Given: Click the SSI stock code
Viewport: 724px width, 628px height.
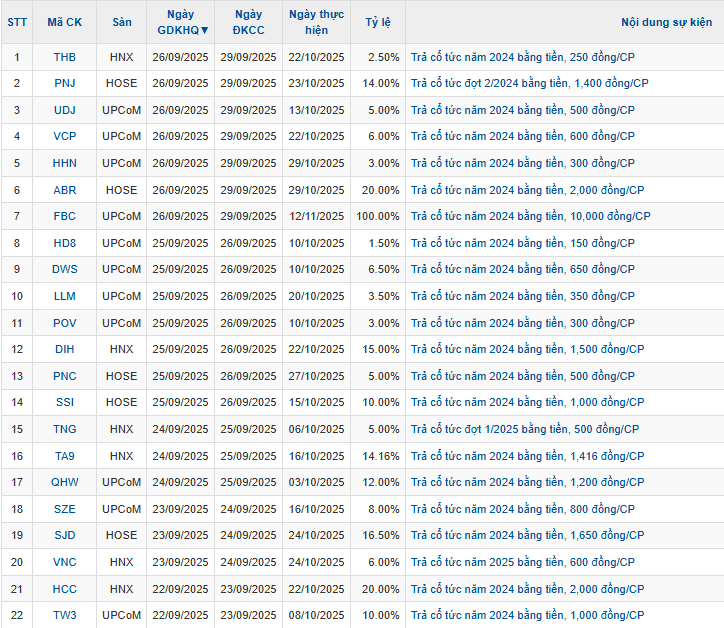Looking at the screenshot, I should 64,402.
